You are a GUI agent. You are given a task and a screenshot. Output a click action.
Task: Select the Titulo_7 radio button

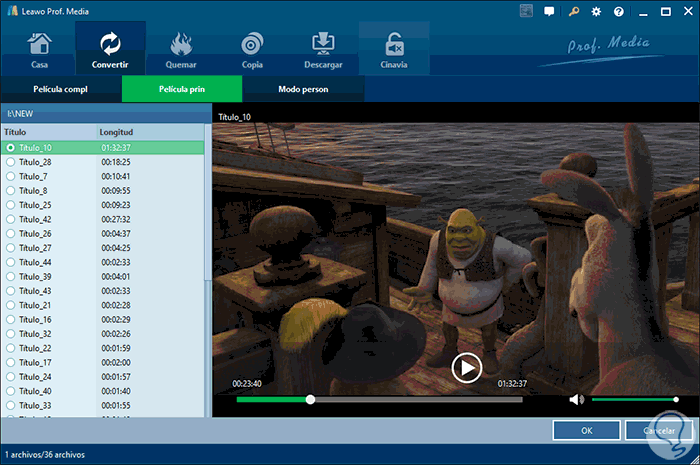point(10,176)
